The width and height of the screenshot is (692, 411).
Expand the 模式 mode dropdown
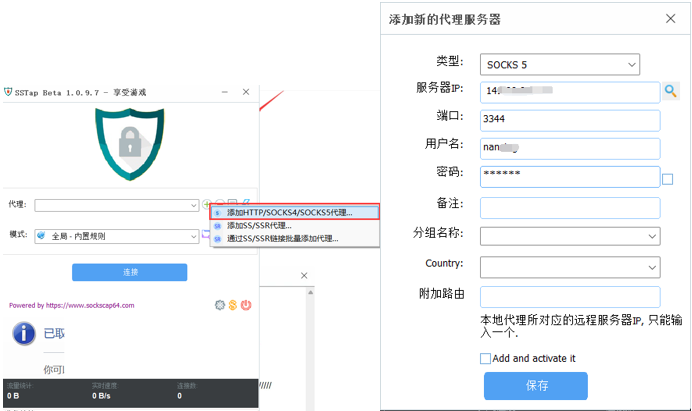(x=116, y=236)
